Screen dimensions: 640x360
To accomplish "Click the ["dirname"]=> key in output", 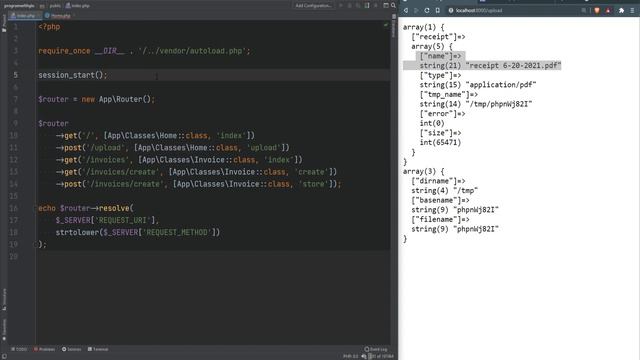I will [x=438, y=181].
